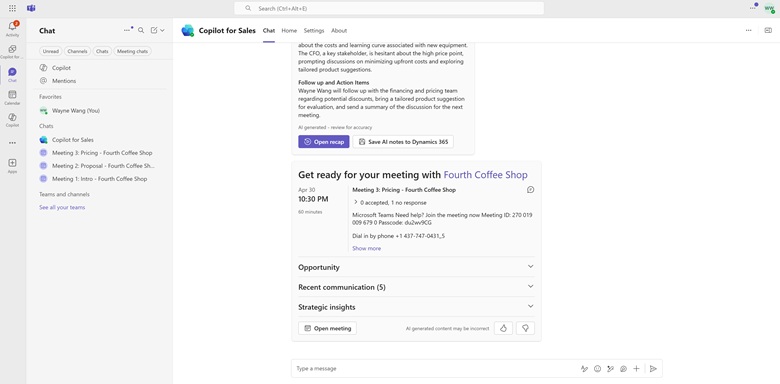Switch to the Settings tab
This screenshot has width=780, height=384.
tap(314, 30)
